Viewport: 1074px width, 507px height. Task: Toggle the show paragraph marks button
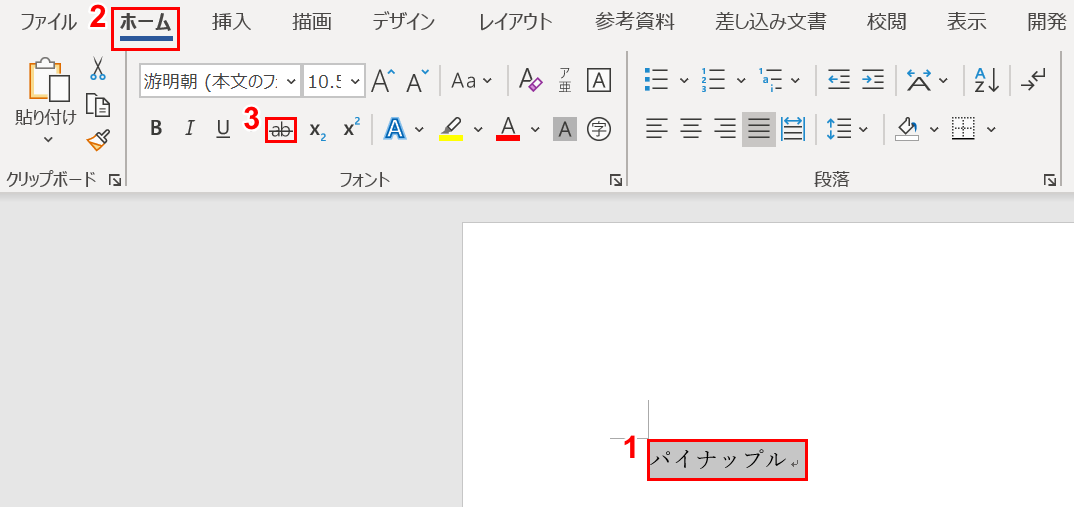pos(1034,81)
